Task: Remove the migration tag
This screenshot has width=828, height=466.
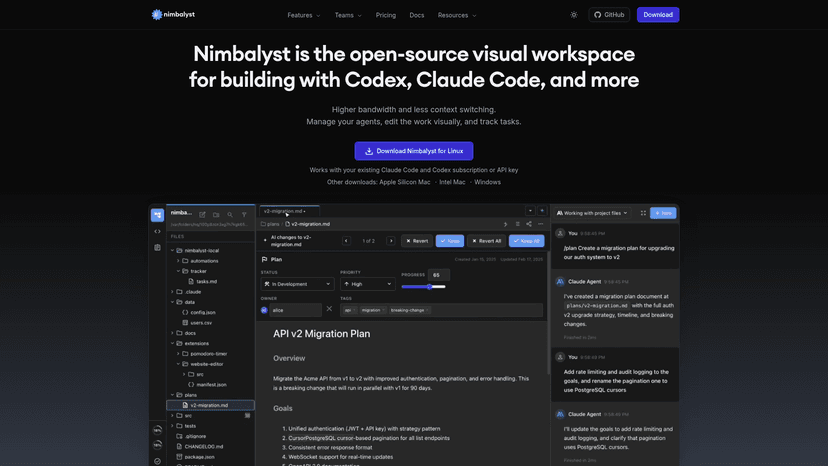Action: tap(383, 310)
